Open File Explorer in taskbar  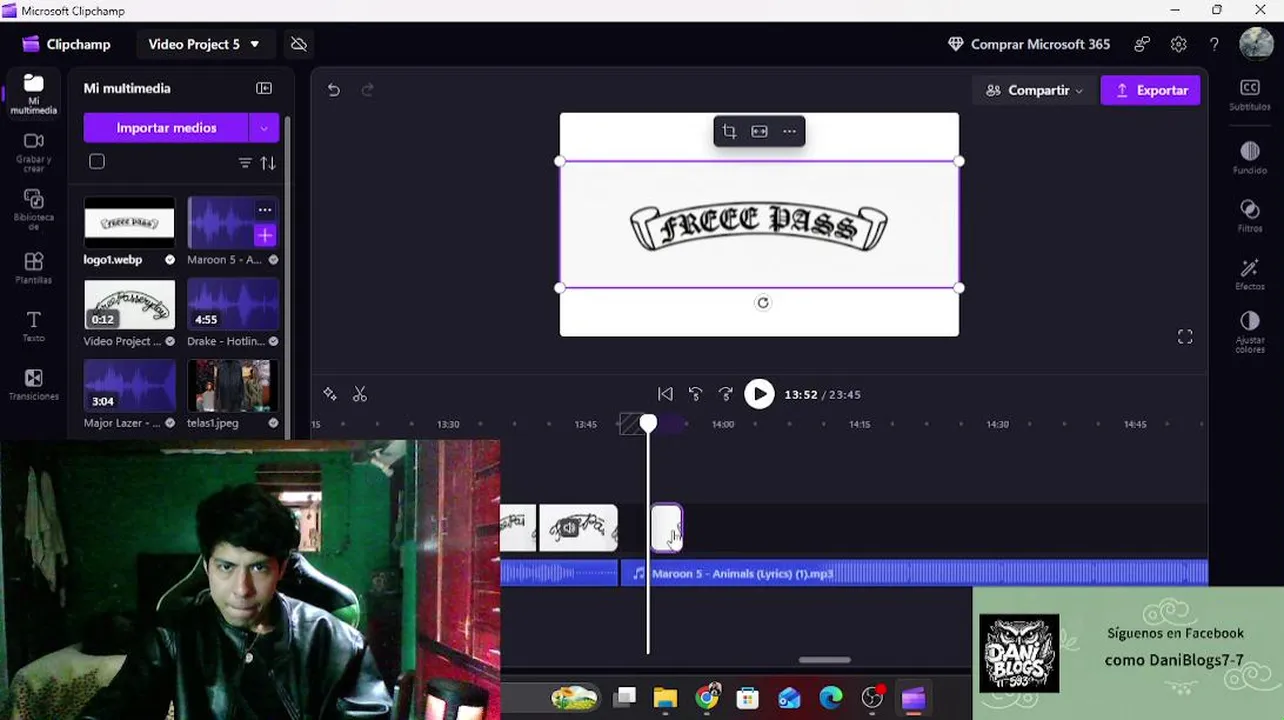[665, 698]
